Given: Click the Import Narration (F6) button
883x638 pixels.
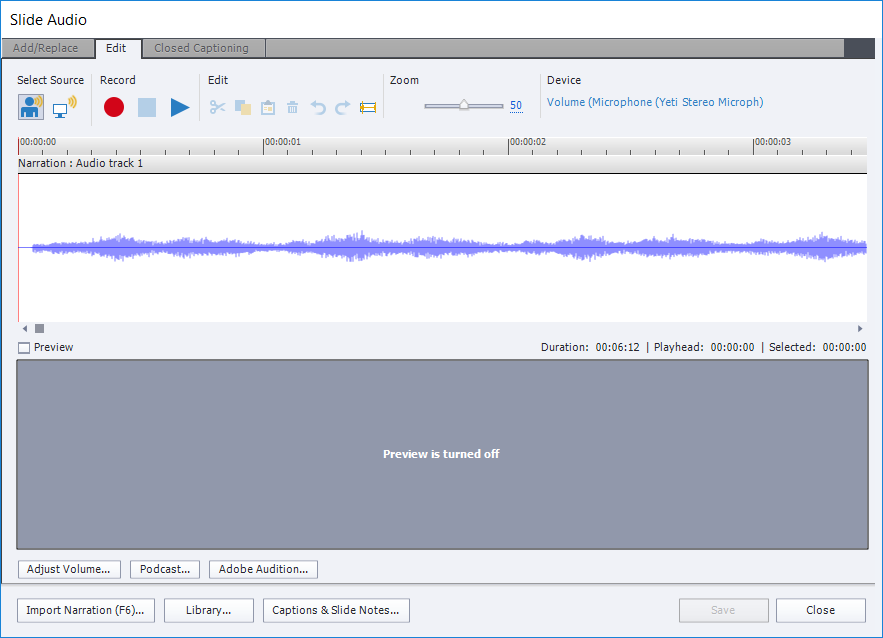Looking at the screenshot, I should [86, 610].
